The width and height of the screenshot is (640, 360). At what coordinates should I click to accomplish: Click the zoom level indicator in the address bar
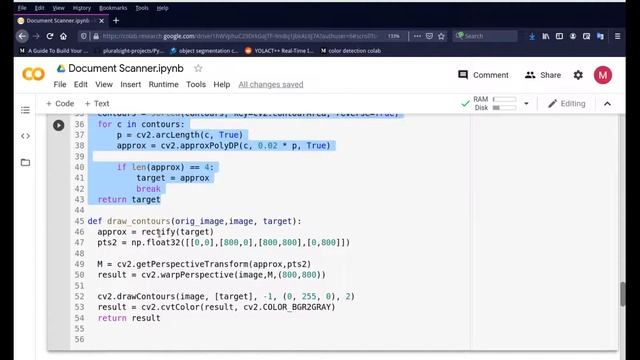(394, 36)
